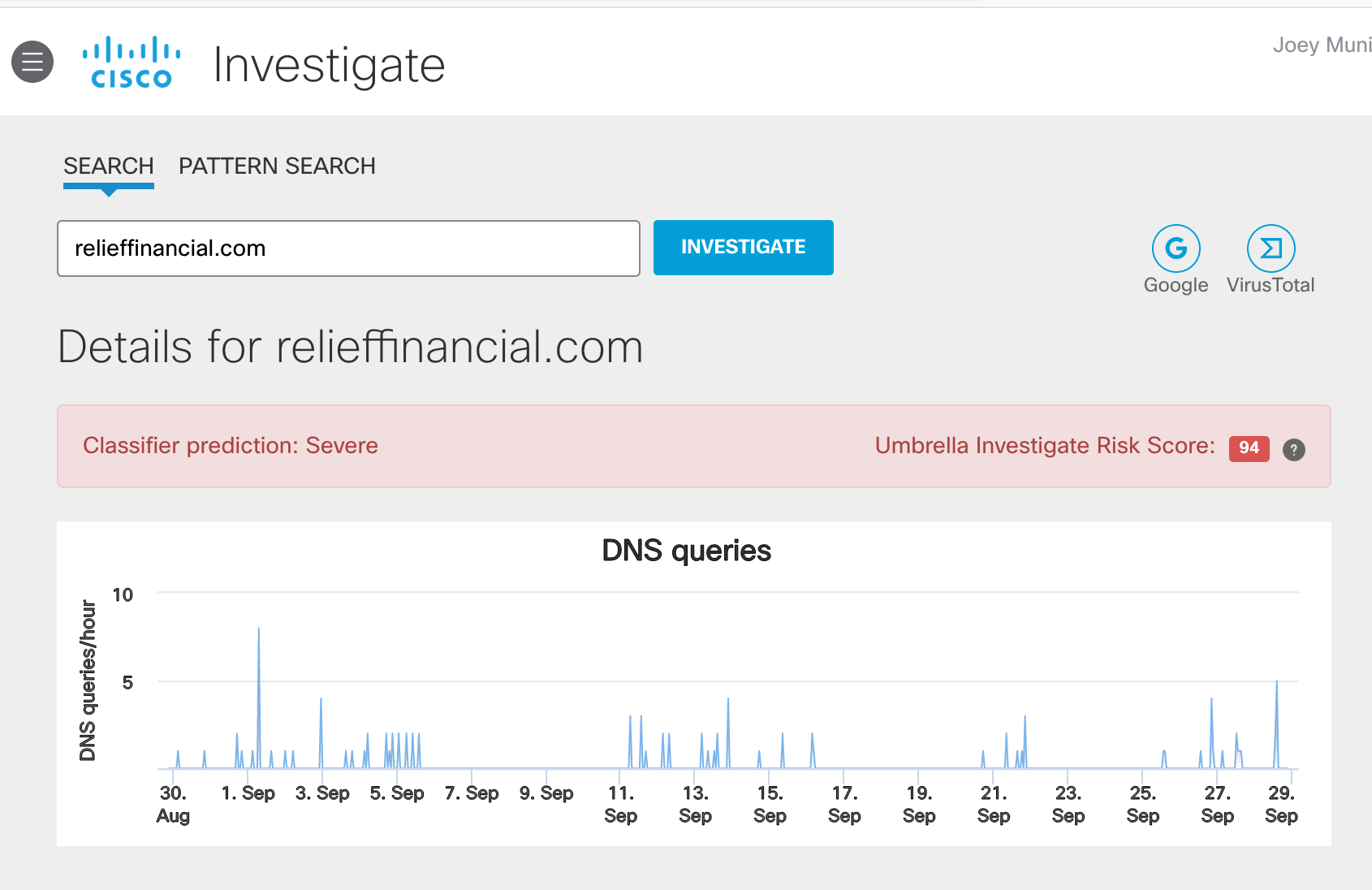This screenshot has width=1372, height=890.
Task: Open VirusTotal lookup icon
Action: tap(1270, 248)
